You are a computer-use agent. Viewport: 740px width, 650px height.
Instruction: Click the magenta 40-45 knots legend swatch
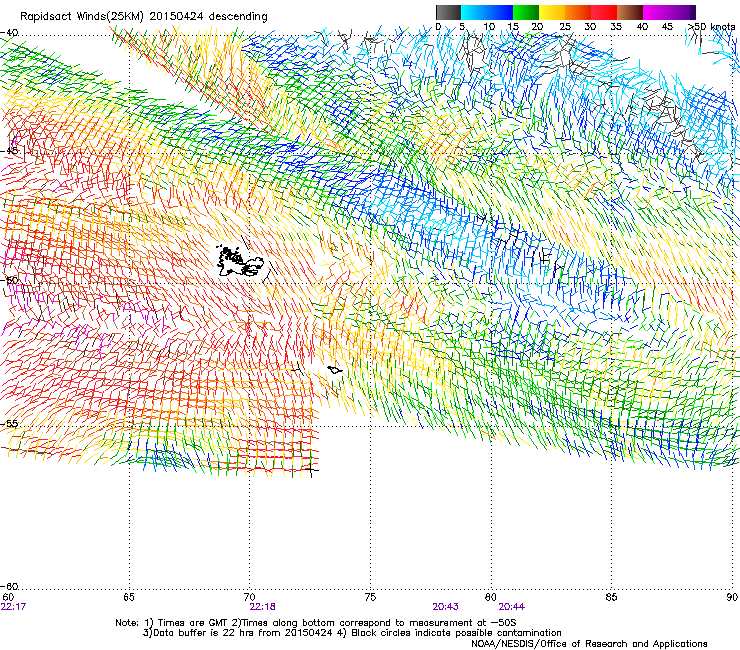pyautogui.click(x=656, y=12)
